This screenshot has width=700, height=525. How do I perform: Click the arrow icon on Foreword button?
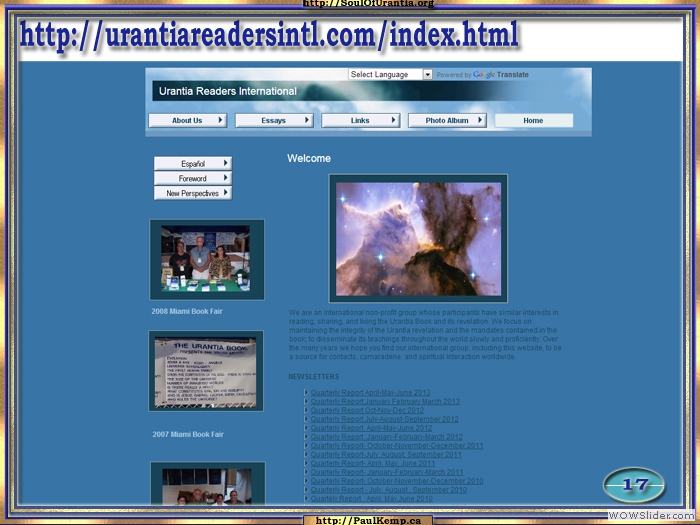pyautogui.click(x=225, y=178)
